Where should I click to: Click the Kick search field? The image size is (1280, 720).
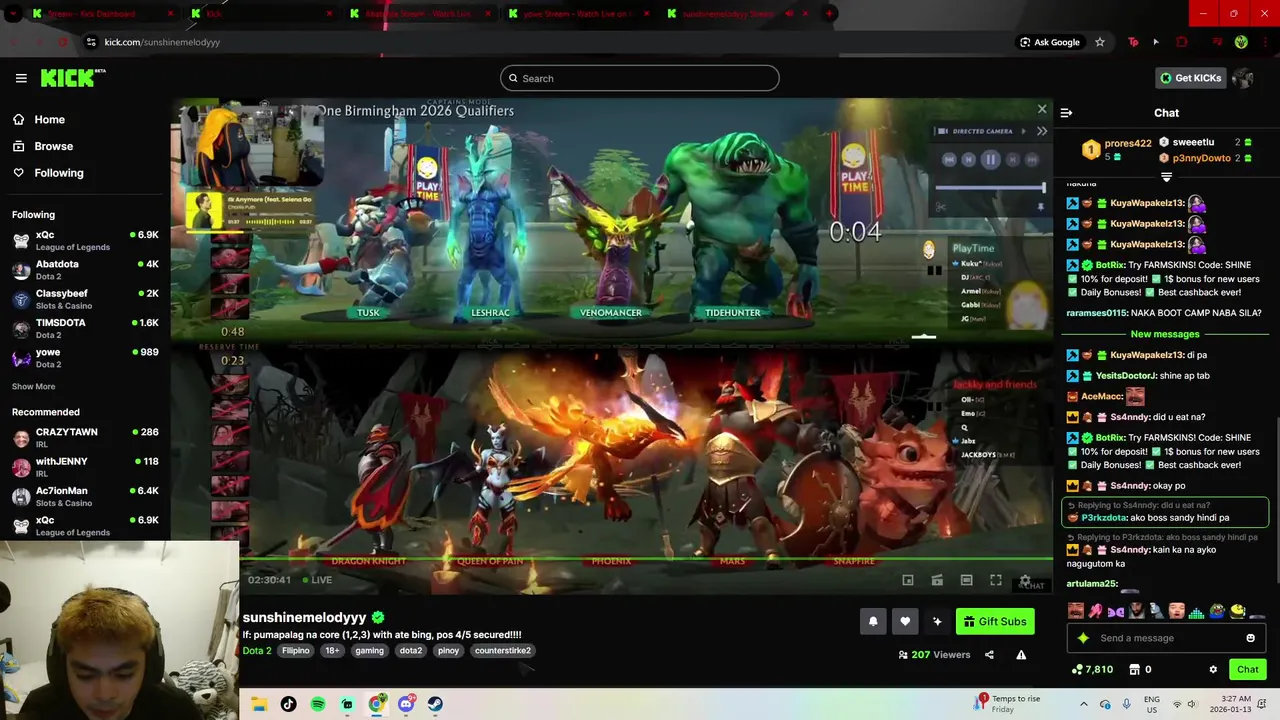pyautogui.click(x=640, y=78)
